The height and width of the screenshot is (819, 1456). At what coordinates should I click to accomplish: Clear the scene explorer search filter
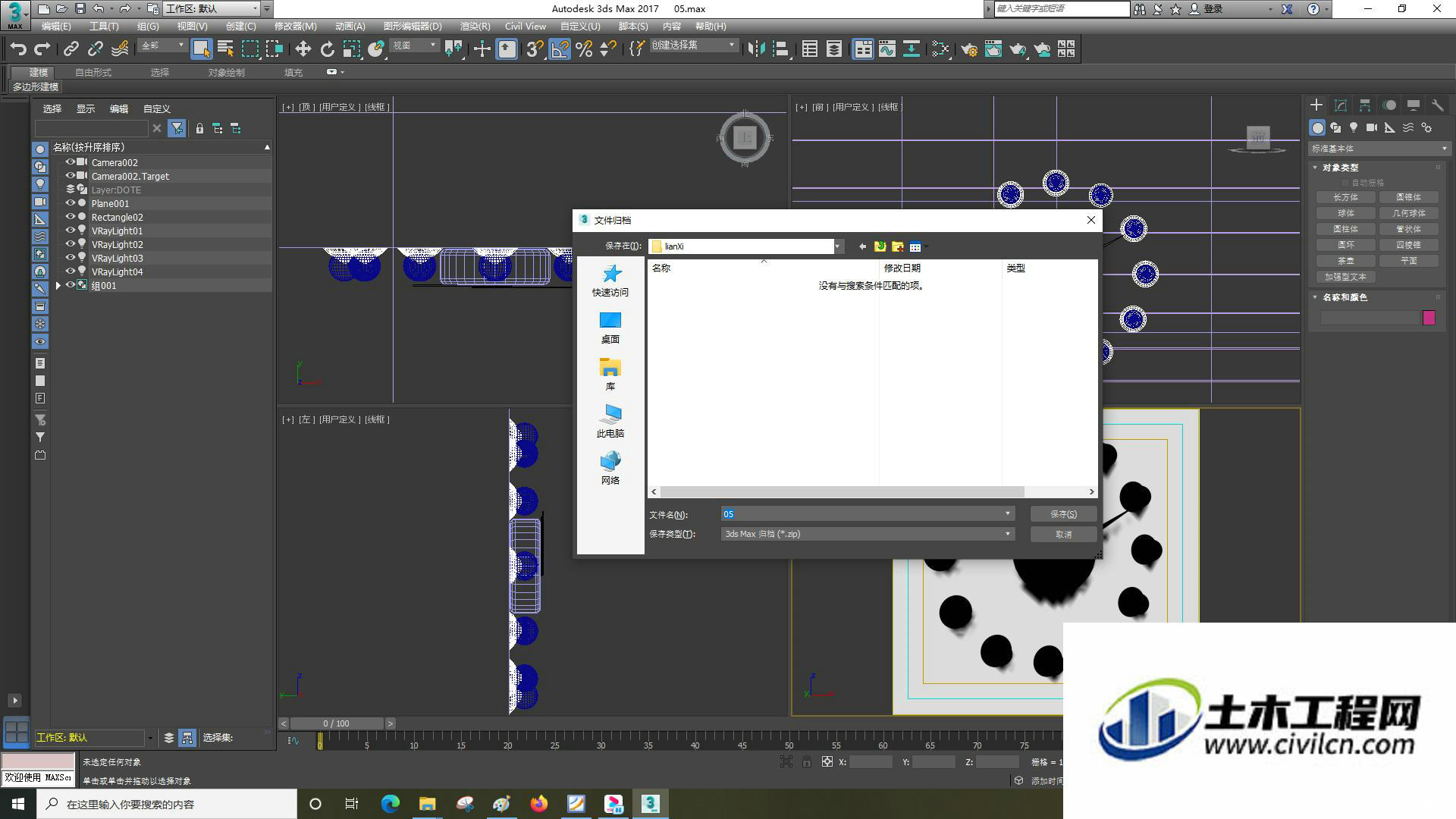157,128
